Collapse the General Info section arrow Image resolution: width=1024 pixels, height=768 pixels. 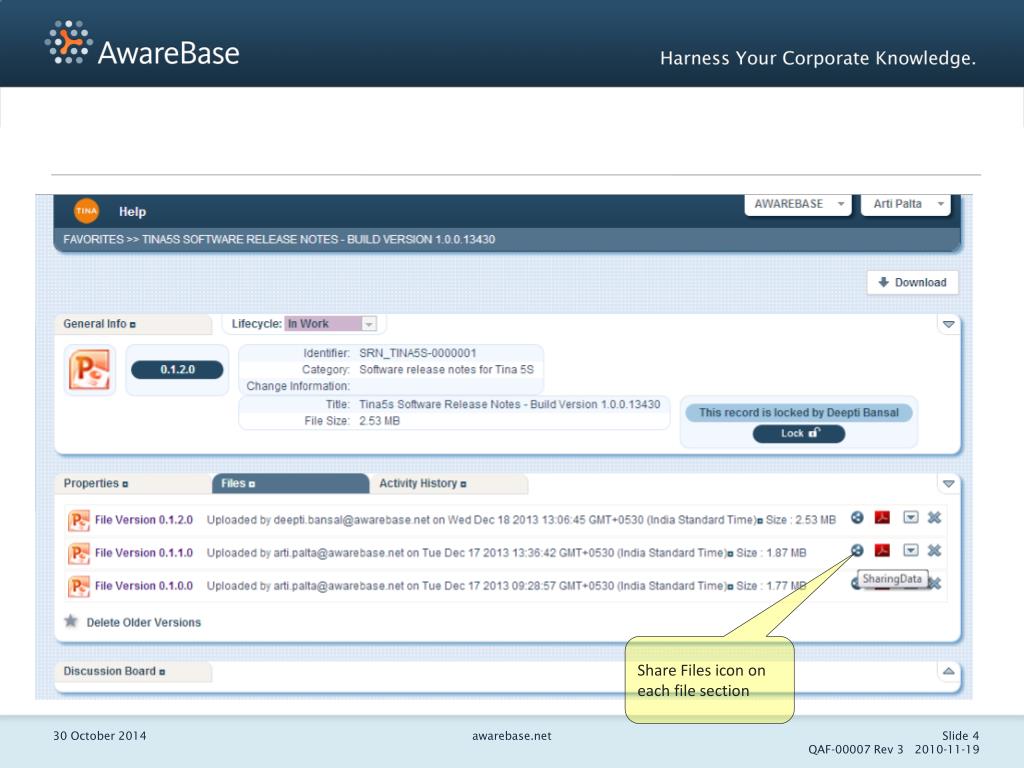949,324
